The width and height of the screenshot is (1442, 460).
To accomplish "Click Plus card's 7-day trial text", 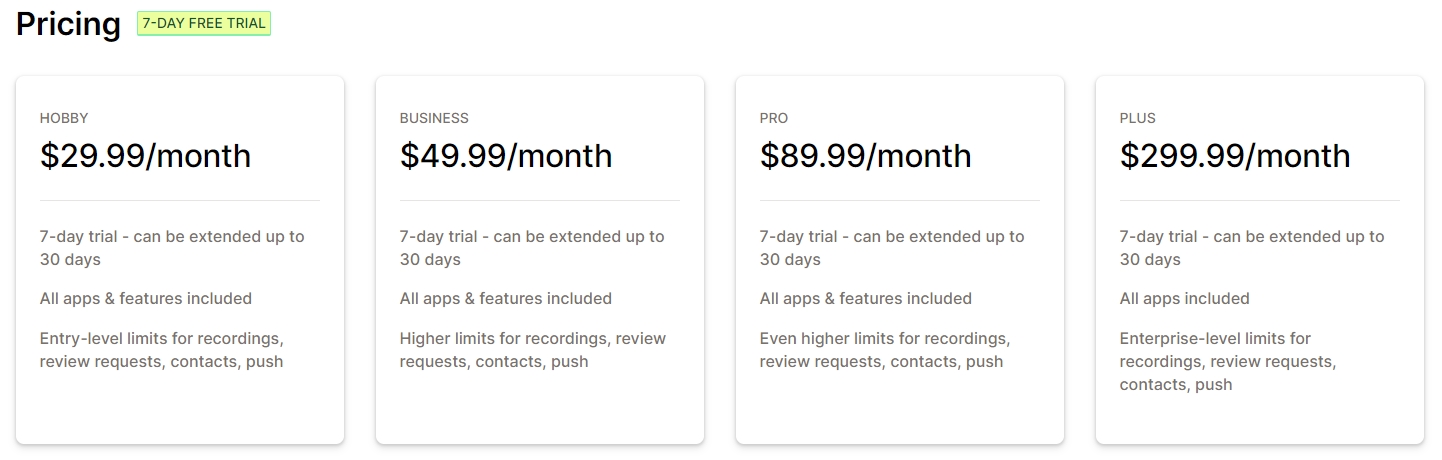I will (1252, 248).
